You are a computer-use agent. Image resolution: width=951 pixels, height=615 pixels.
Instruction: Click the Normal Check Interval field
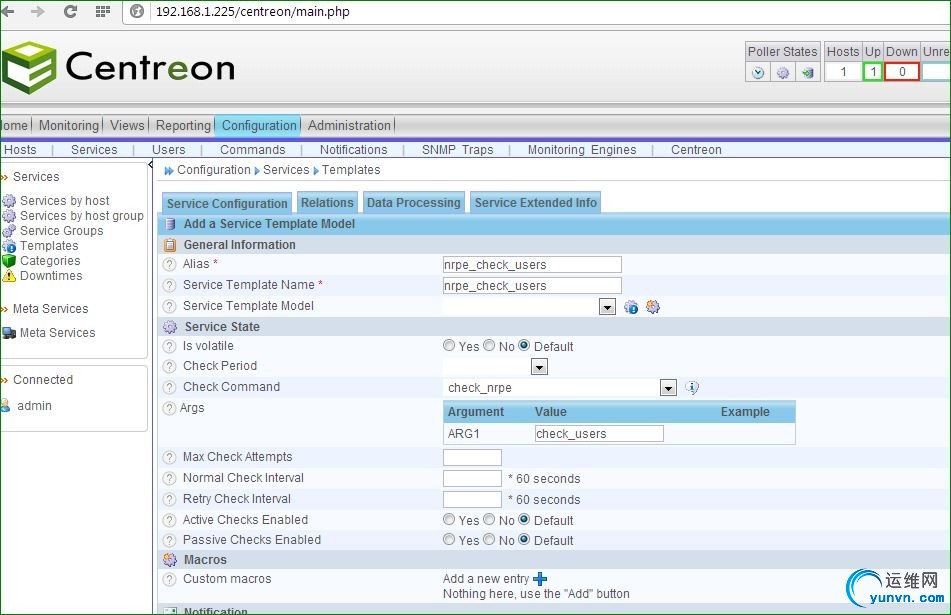[472, 479]
